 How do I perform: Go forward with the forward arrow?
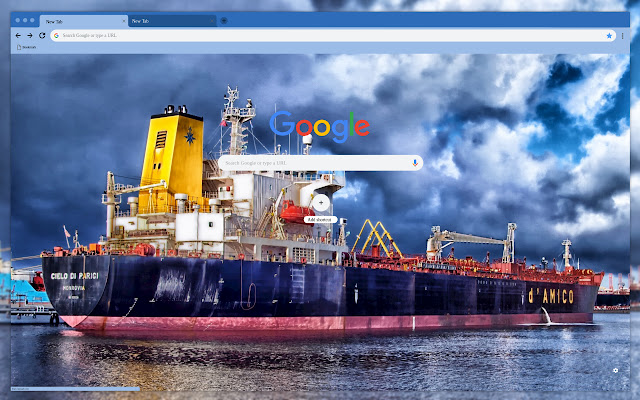pyautogui.click(x=30, y=36)
